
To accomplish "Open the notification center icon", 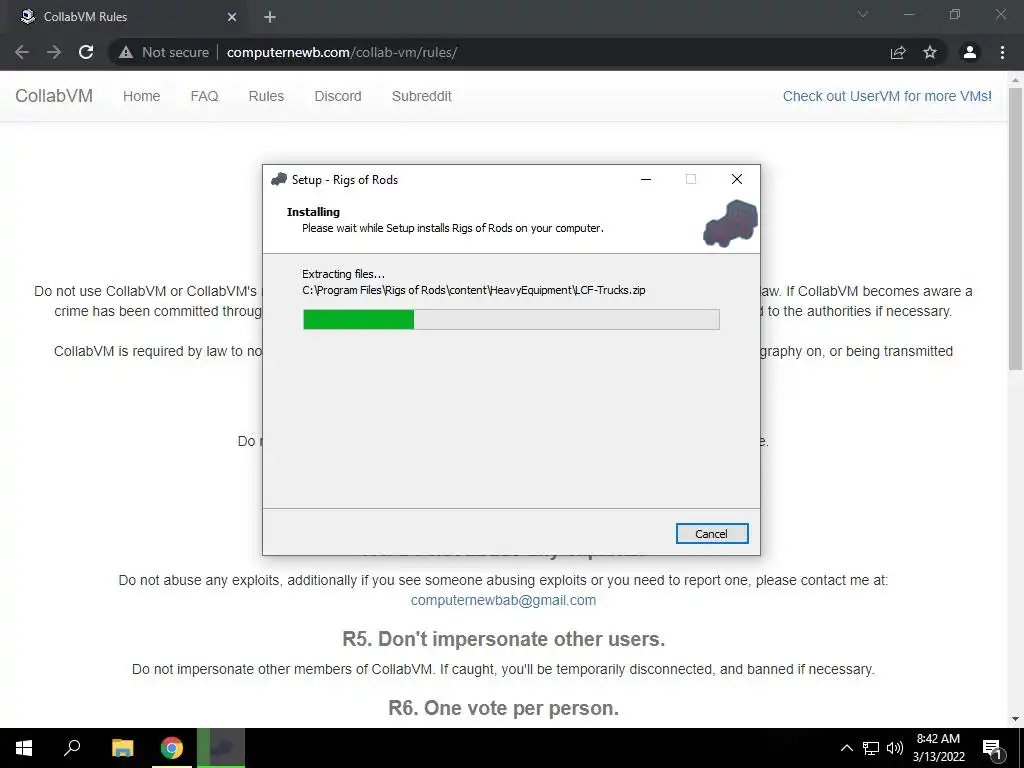I will point(992,748).
